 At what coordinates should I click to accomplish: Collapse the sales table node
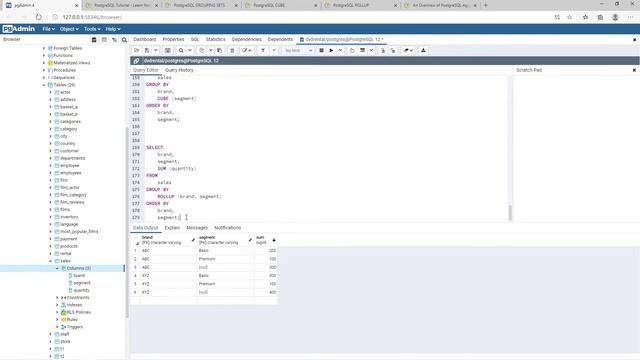click(51, 261)
